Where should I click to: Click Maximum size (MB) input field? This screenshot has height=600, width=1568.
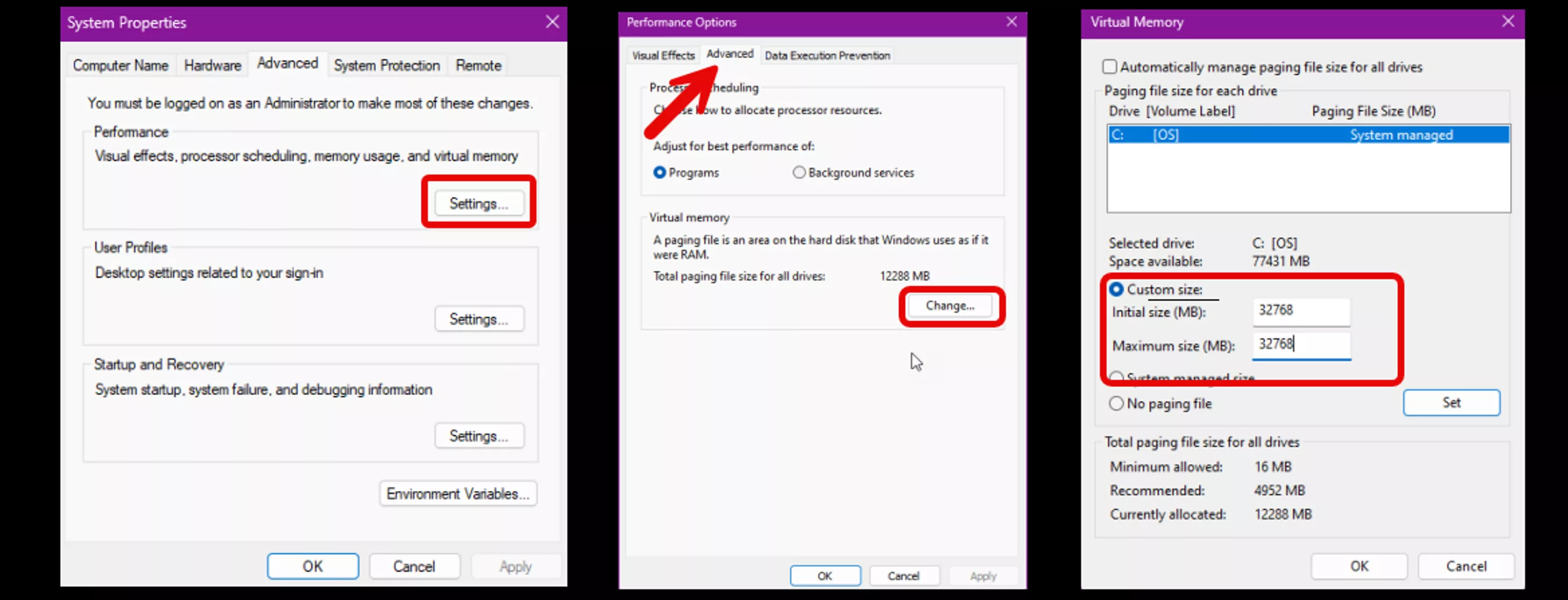pos(1302,345)
